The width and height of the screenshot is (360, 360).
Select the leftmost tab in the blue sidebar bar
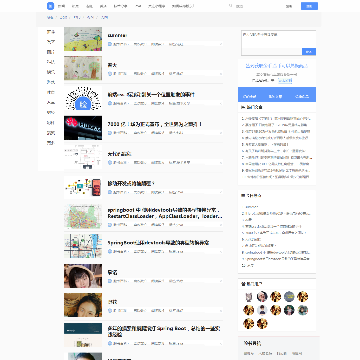tap(250, 96)
